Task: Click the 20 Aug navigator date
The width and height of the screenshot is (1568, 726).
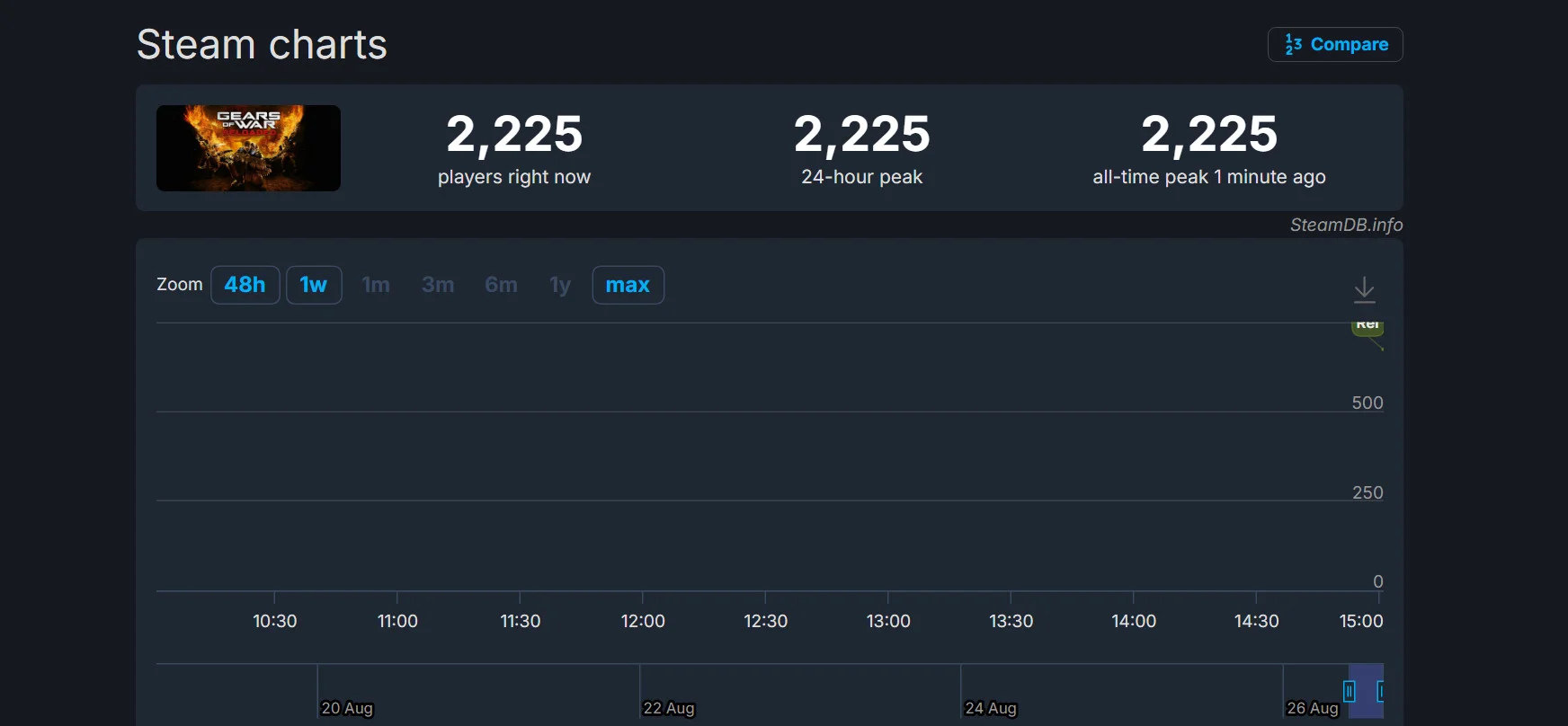Action: [347, 708]
